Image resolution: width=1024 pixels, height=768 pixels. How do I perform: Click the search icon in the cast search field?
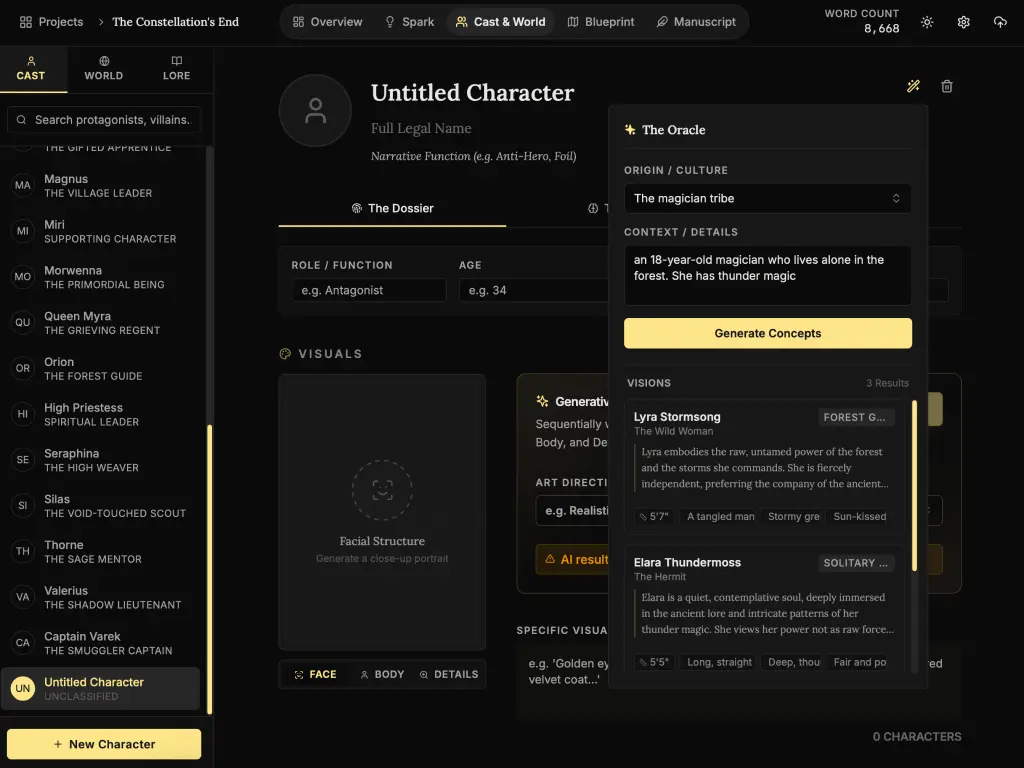pyautogui.click(x=21, y=119)
